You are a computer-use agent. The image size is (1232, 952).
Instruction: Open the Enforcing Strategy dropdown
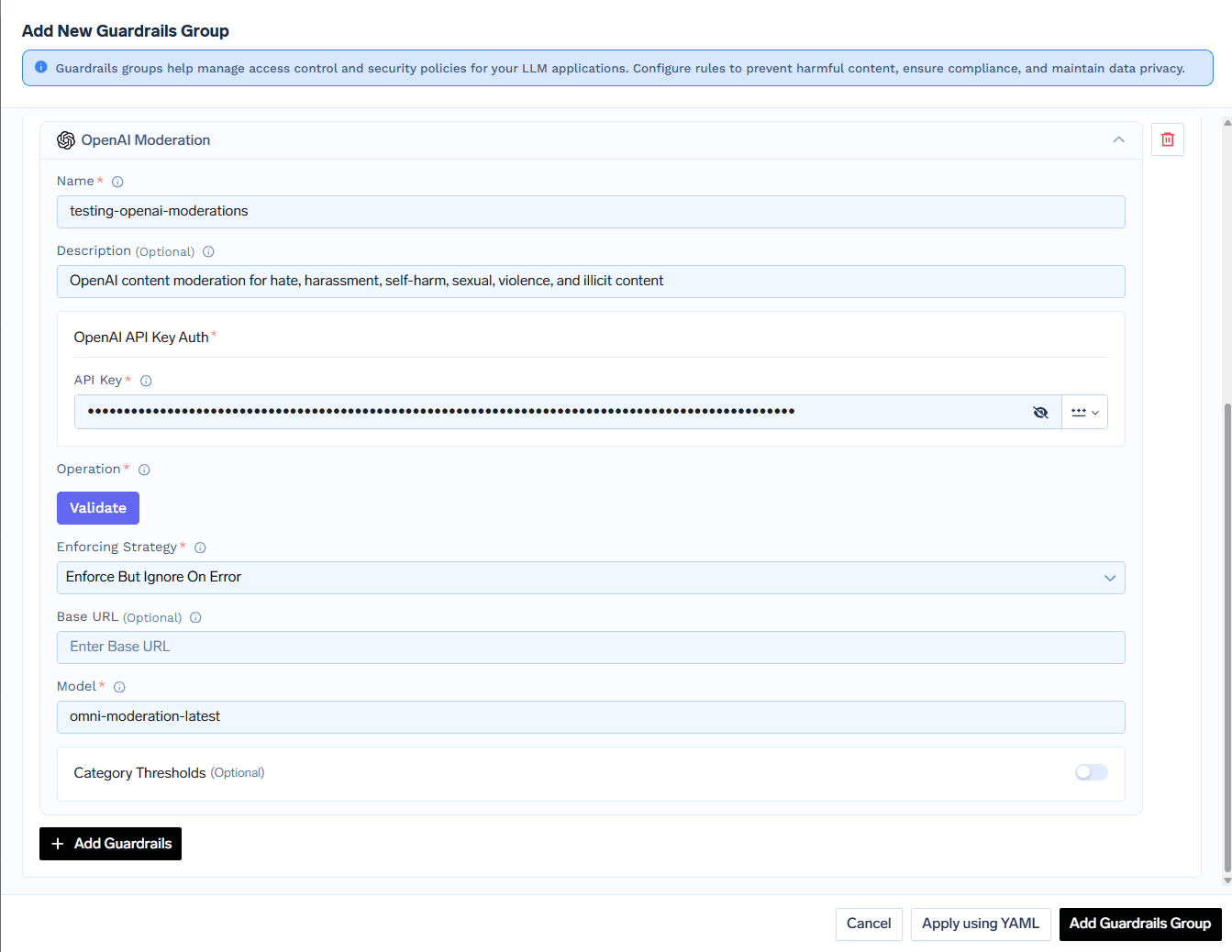tap(591, 578)
